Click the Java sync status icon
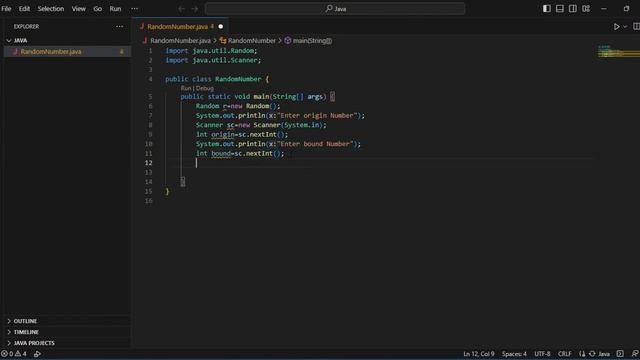 tap(592, 354)
